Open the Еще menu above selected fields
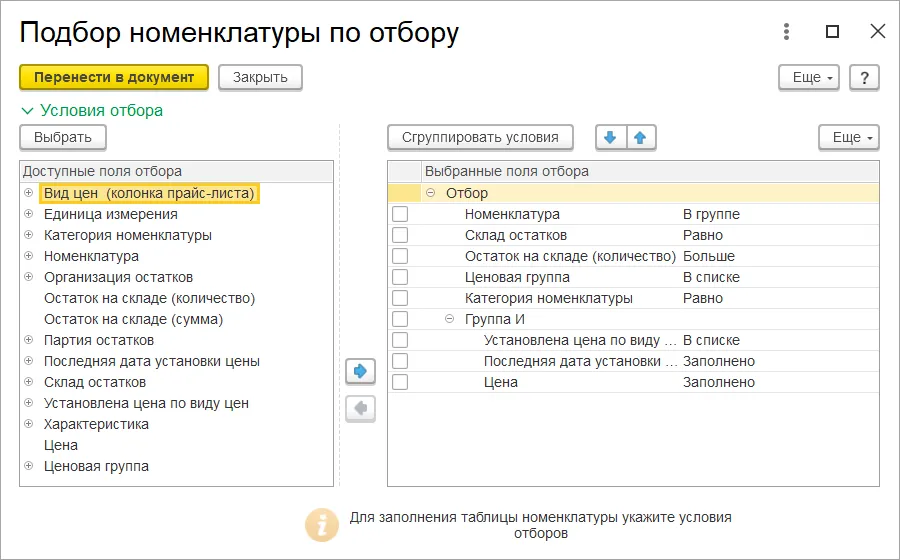This screenshot has width=900, height=560. pos(848,137)
